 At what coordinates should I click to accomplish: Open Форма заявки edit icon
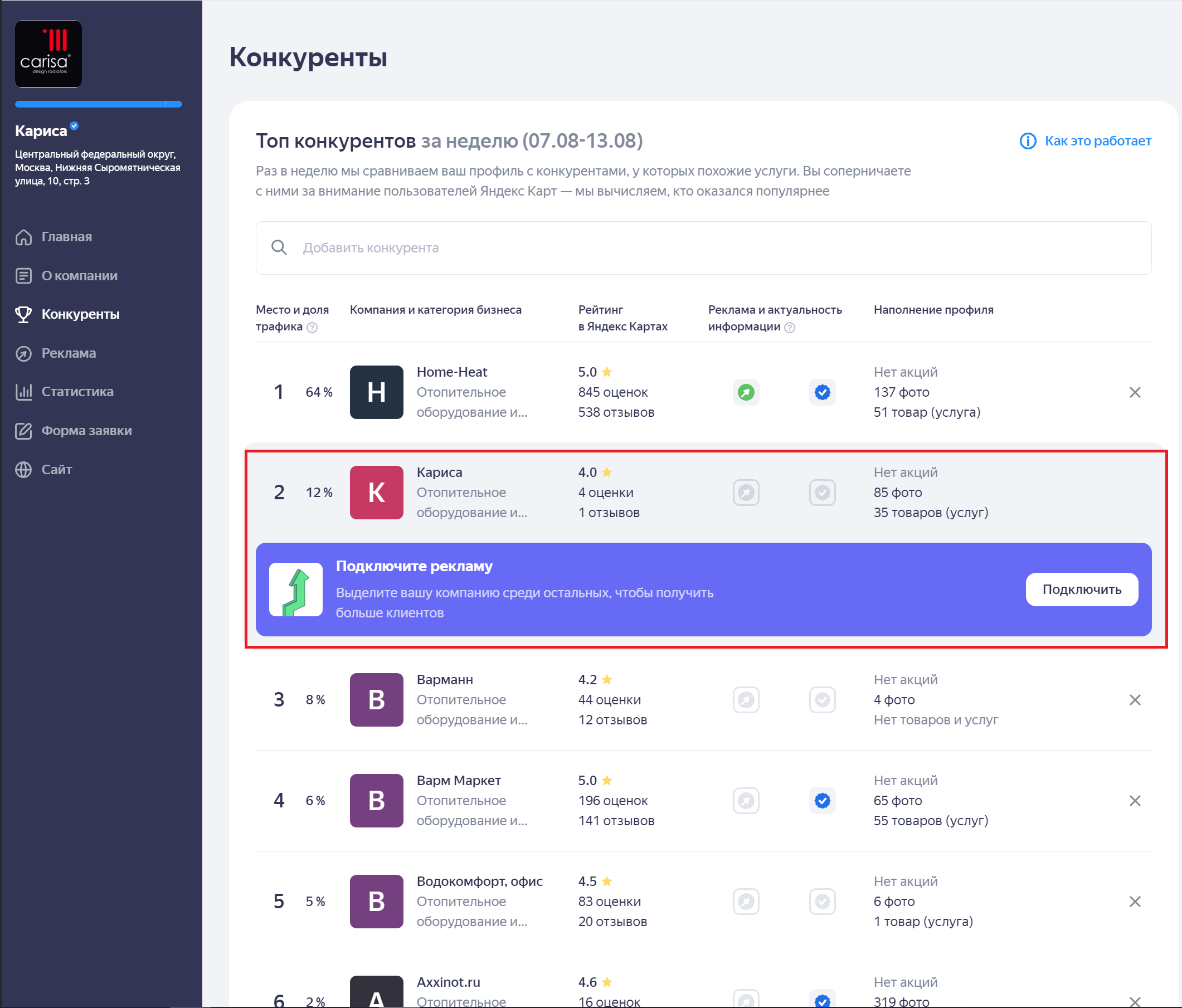[x=23, y=431]
